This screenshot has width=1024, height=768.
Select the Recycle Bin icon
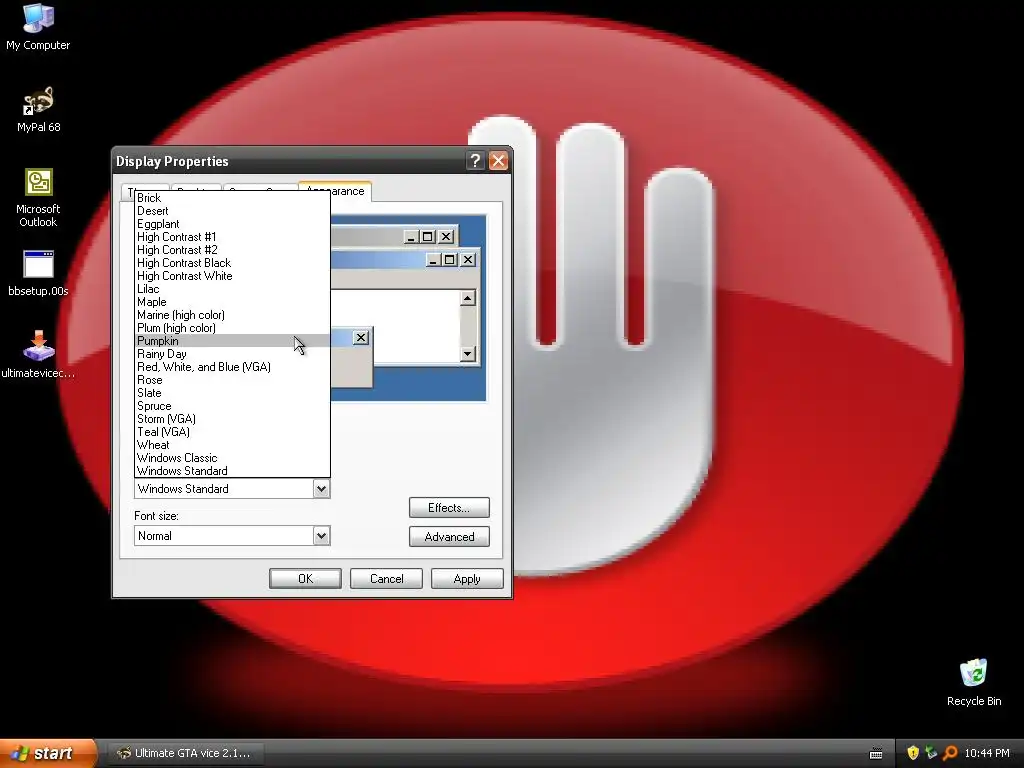[974, 682]
